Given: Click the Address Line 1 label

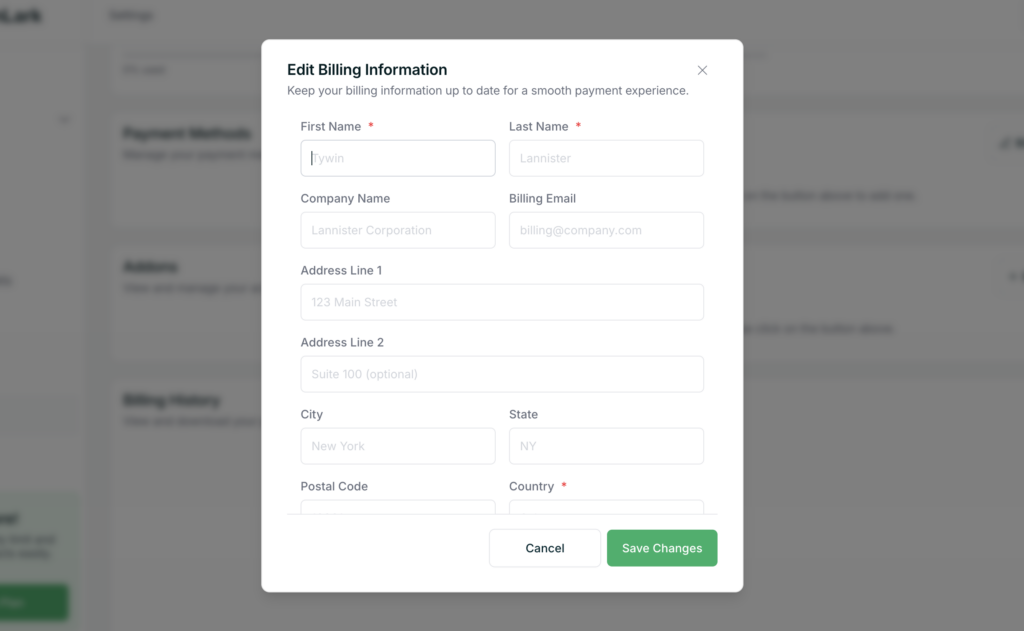Looking at the screenshot, I should (341, 271).
